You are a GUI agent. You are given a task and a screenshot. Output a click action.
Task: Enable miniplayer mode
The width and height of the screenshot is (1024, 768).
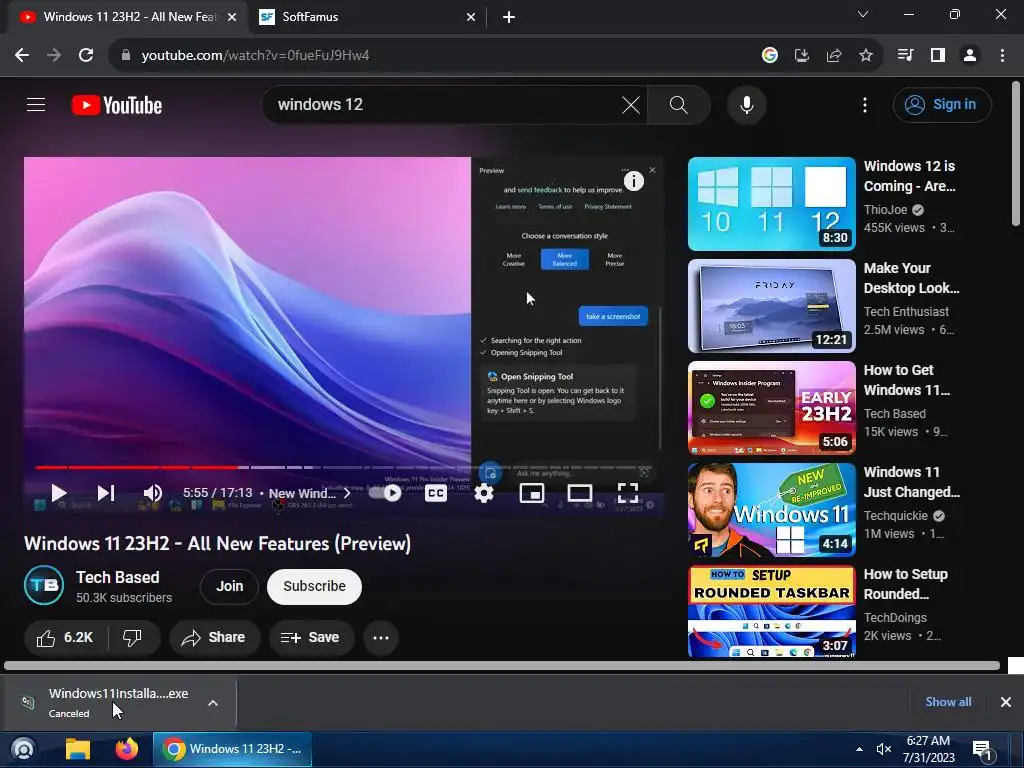click(532, 493)
